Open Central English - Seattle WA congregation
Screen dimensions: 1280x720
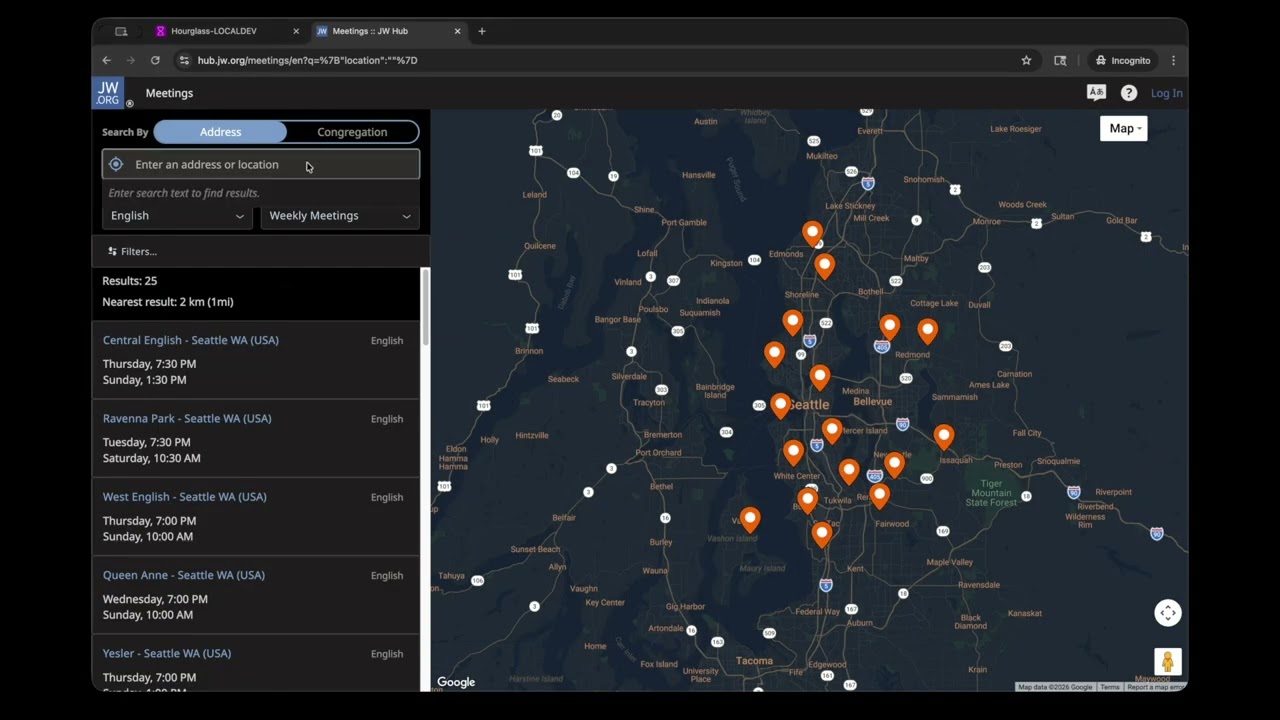(x=191, y=340)
